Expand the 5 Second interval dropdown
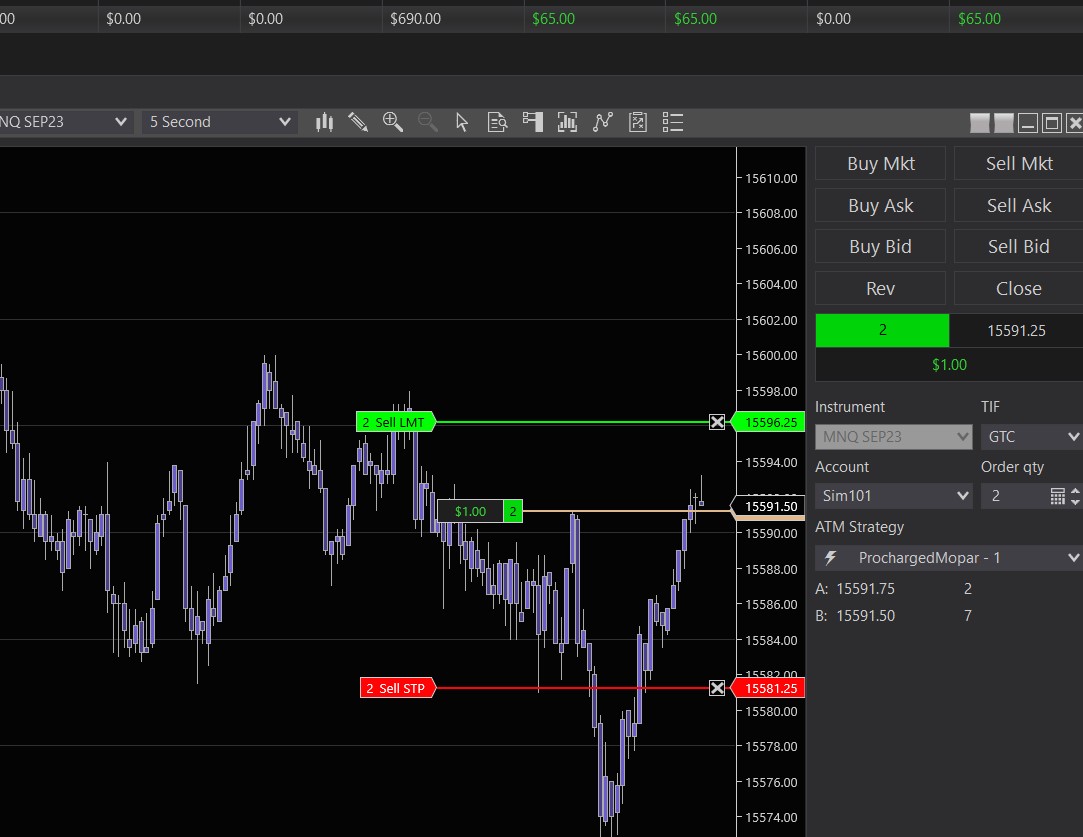This screenshot has height=837, width=1083. point(219,122)
